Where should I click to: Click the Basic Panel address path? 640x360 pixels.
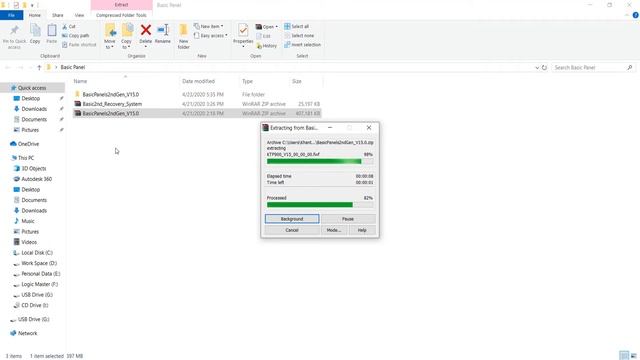[73, 67]
